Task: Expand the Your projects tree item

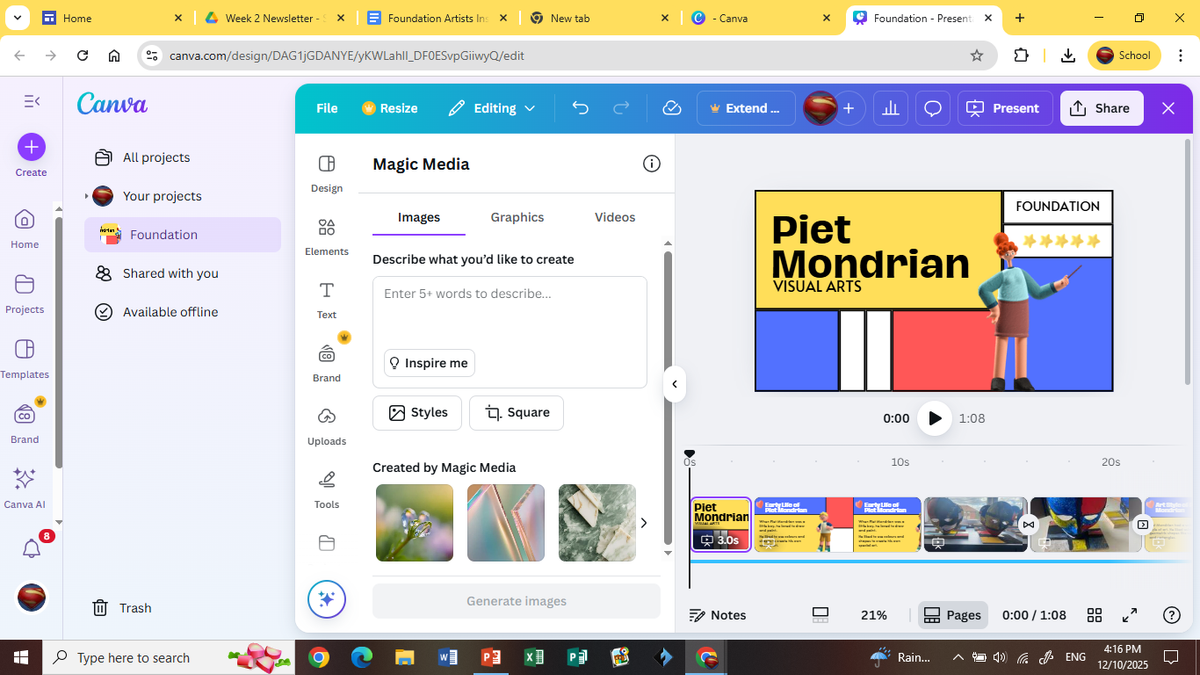Action: 87,196
